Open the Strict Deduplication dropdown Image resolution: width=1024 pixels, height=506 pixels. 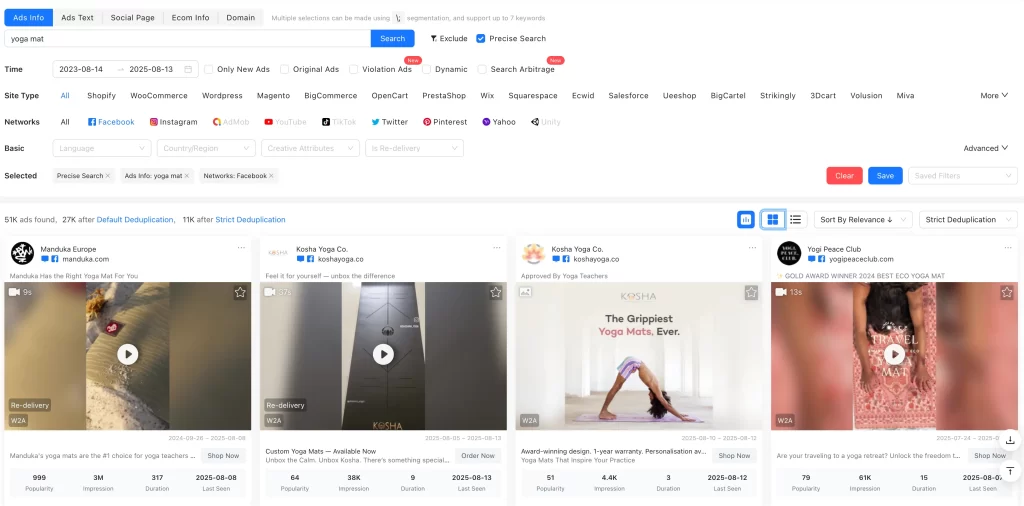pos(968,220)
